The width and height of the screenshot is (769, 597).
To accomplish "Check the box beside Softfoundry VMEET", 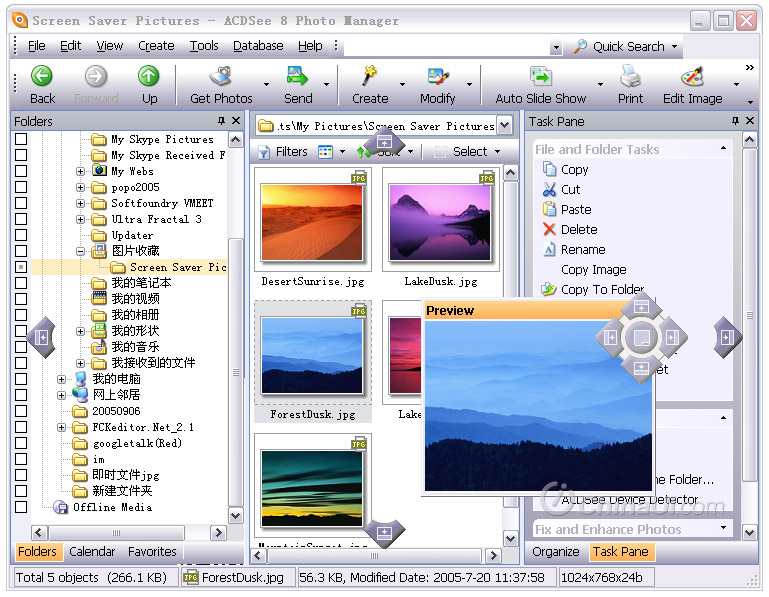I will tap(21, 203).
